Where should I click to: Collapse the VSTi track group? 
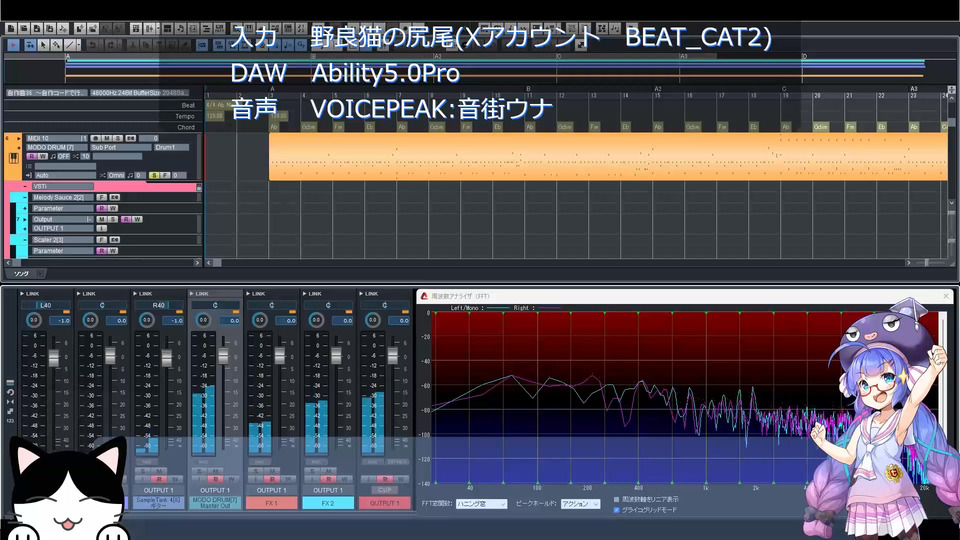[x=27, y=186]
